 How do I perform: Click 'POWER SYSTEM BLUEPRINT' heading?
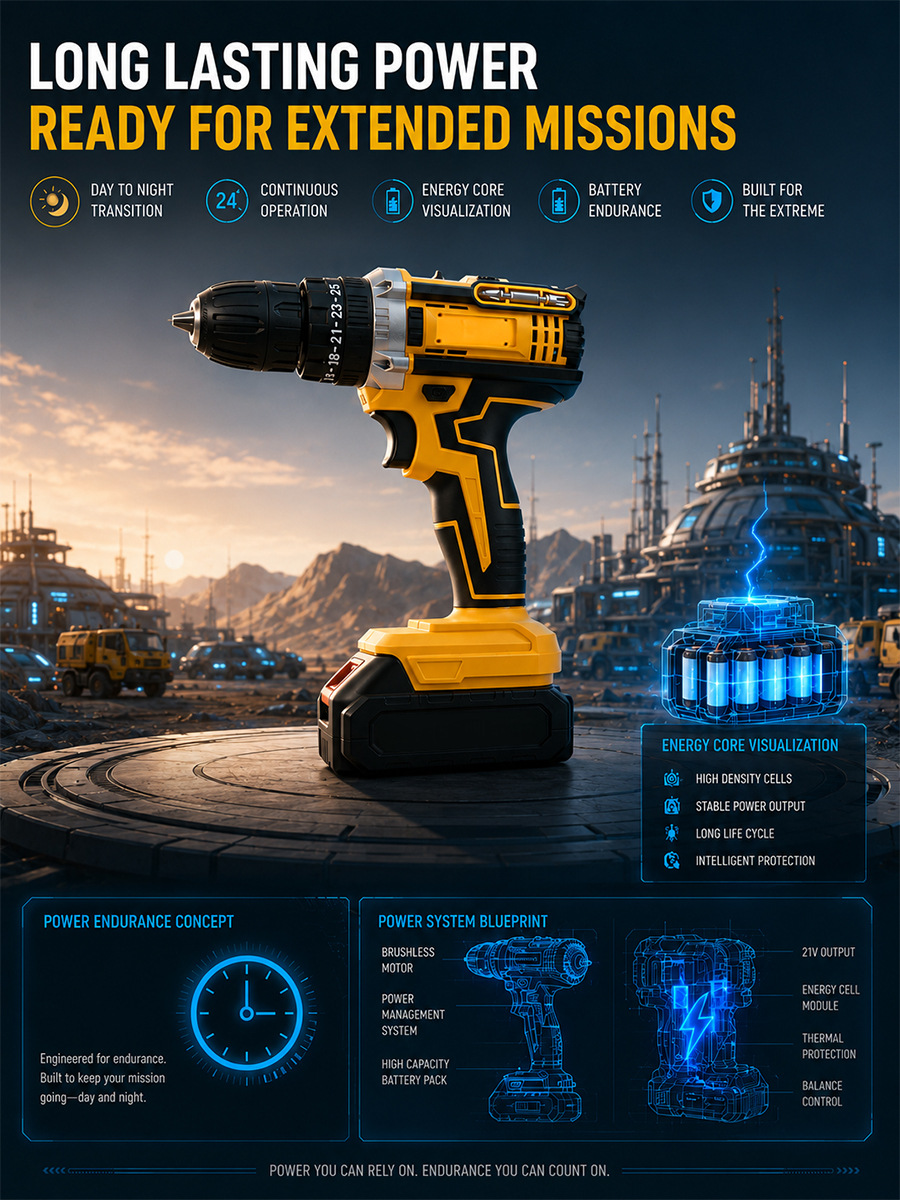(463, 921)
